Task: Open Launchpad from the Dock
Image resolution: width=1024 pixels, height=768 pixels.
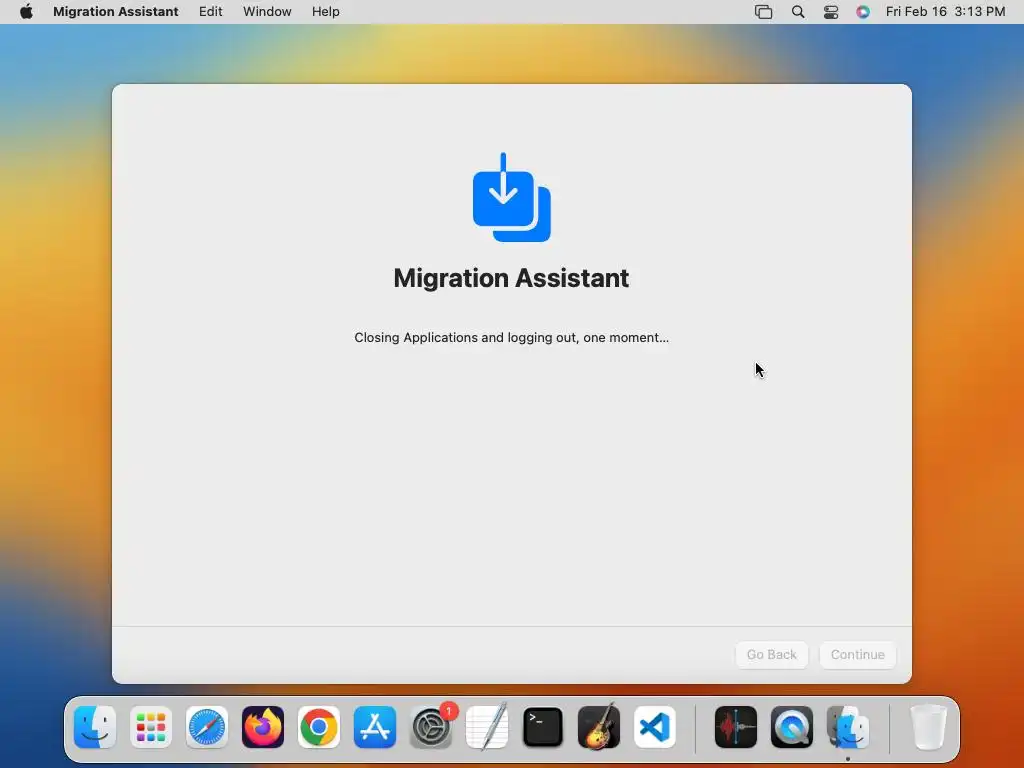Action: pyautogui.click(x=151, y=727)
